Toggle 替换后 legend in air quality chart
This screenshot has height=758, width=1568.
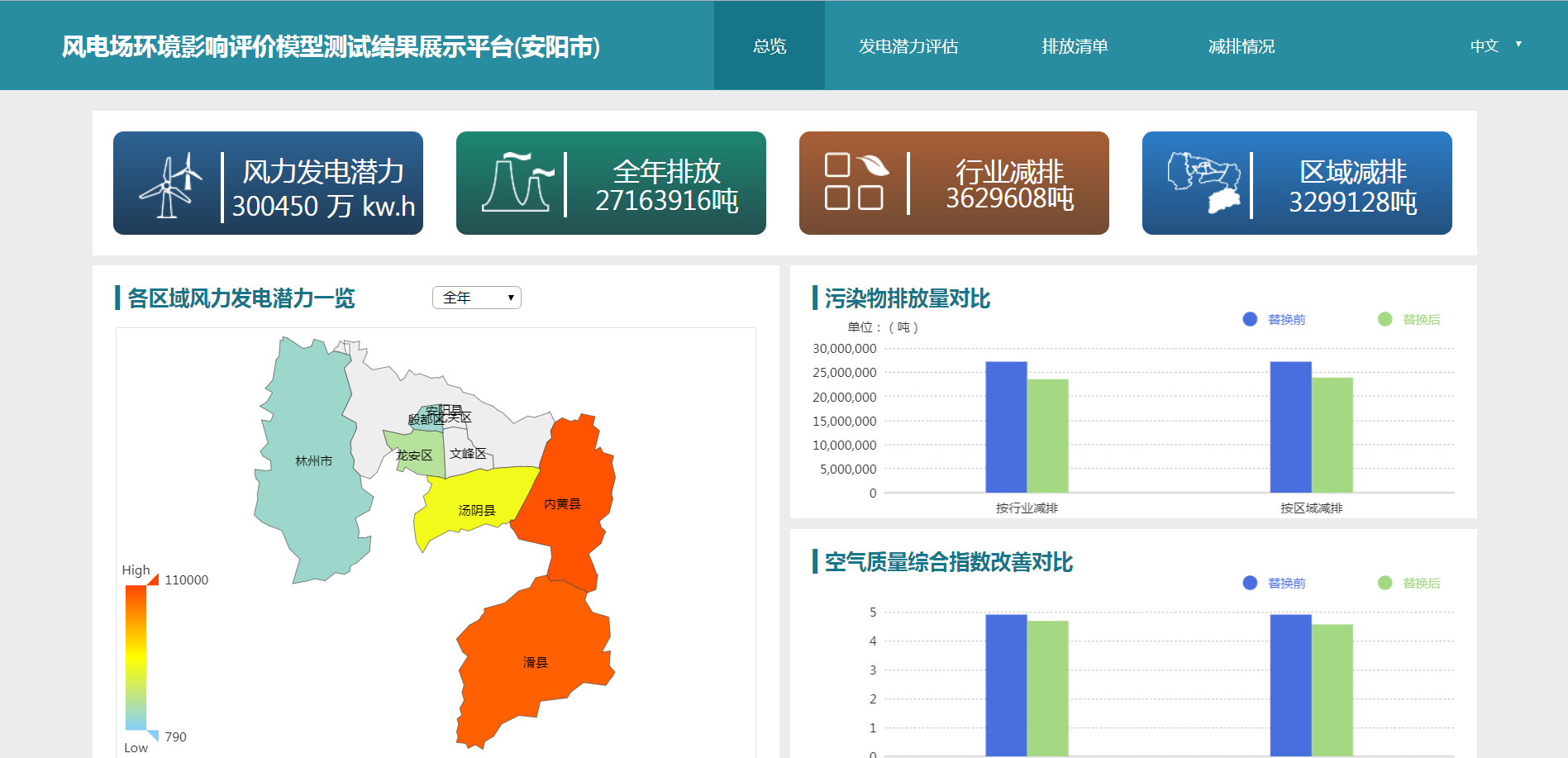(x=1408, y=583)
